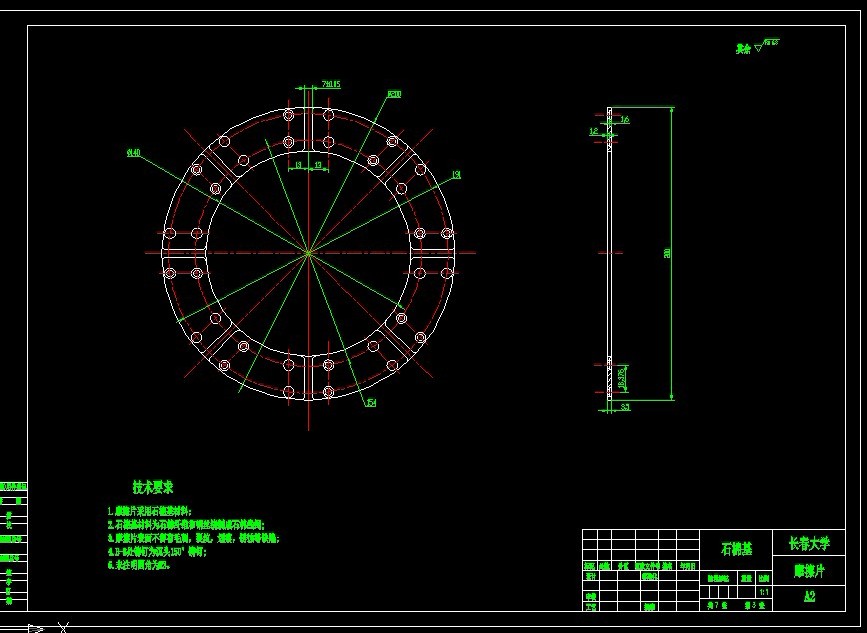Select "石棉基" material cell in title block
Viewport: 867px width, 633px height.
point(736,549)
